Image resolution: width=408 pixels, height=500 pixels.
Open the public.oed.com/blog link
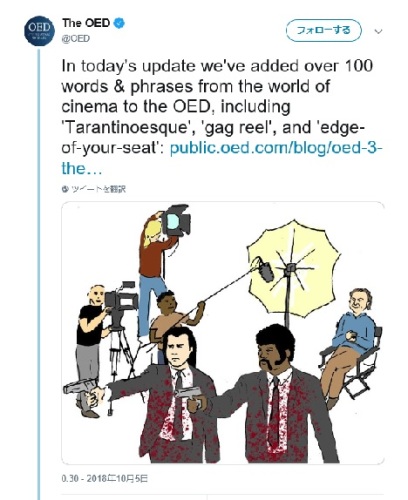(x=276, y=147)
